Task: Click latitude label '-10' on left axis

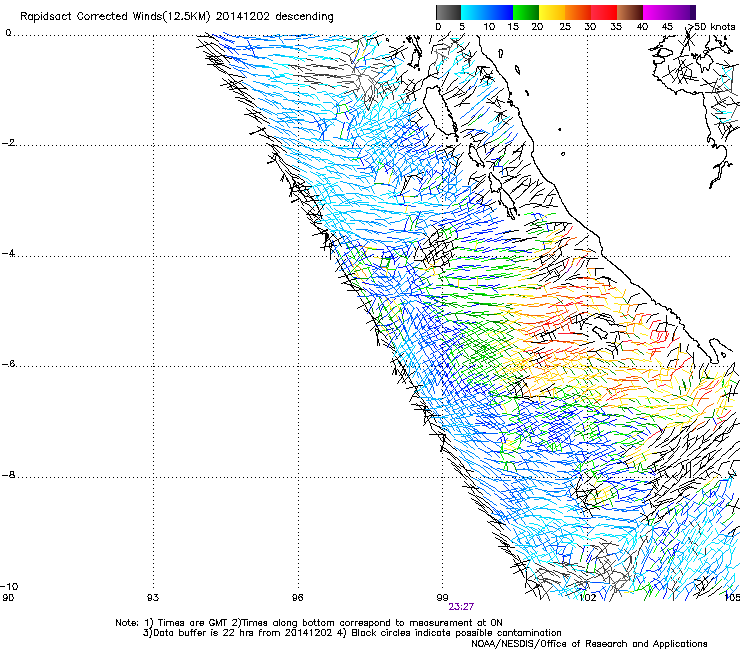Action: [x=9, y=587]
